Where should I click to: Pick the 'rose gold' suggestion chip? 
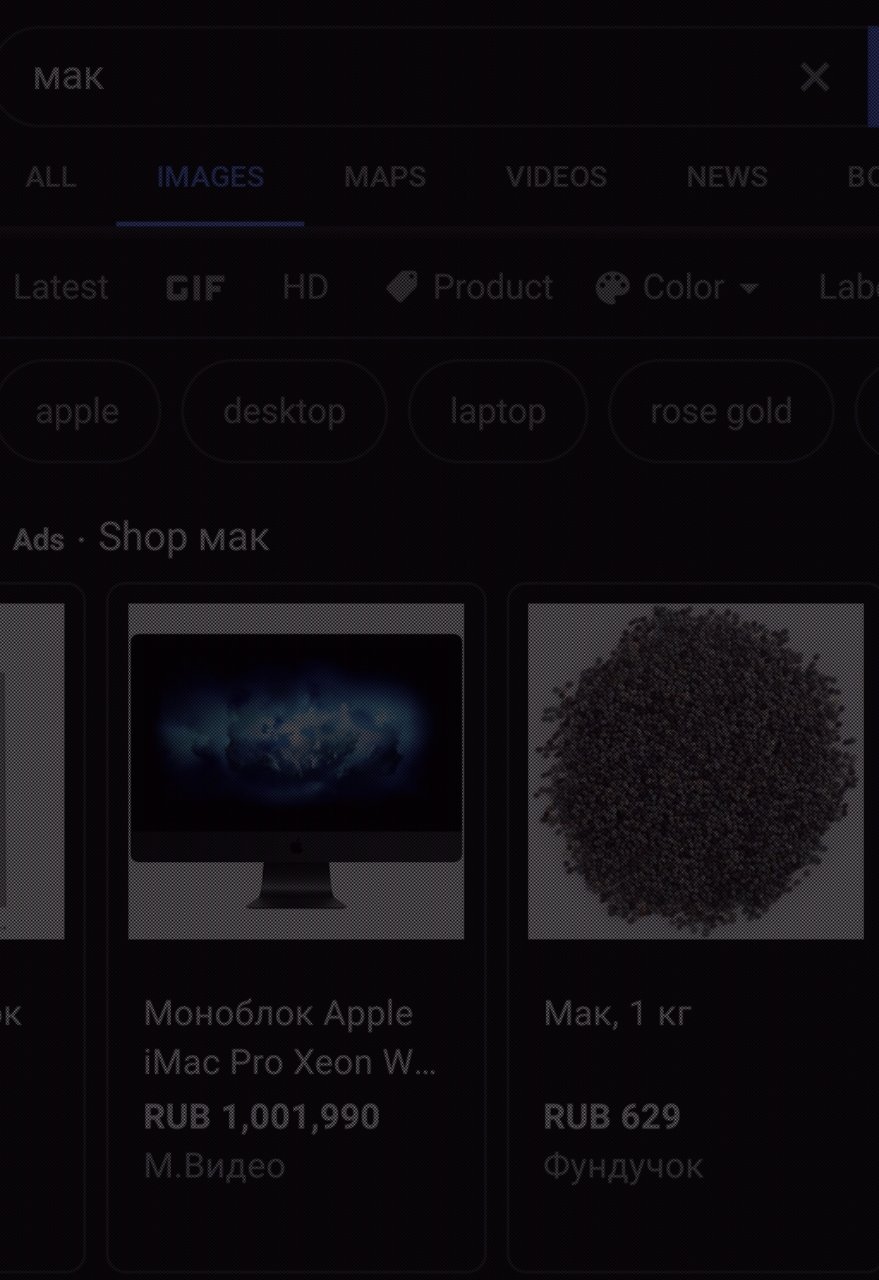click(721, 411)
